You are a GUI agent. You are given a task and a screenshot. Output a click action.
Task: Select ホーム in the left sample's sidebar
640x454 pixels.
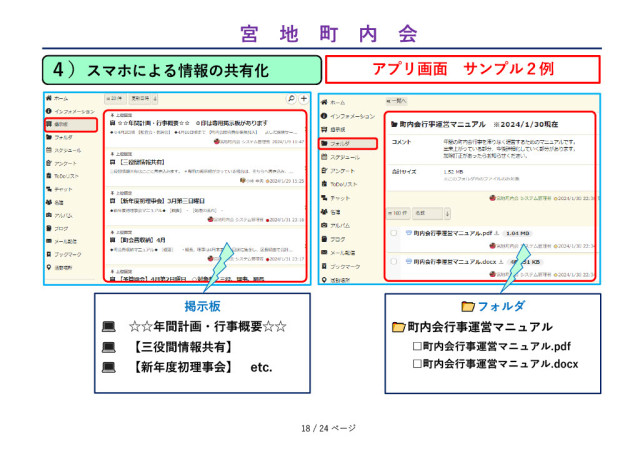click(x=61, y=99)
